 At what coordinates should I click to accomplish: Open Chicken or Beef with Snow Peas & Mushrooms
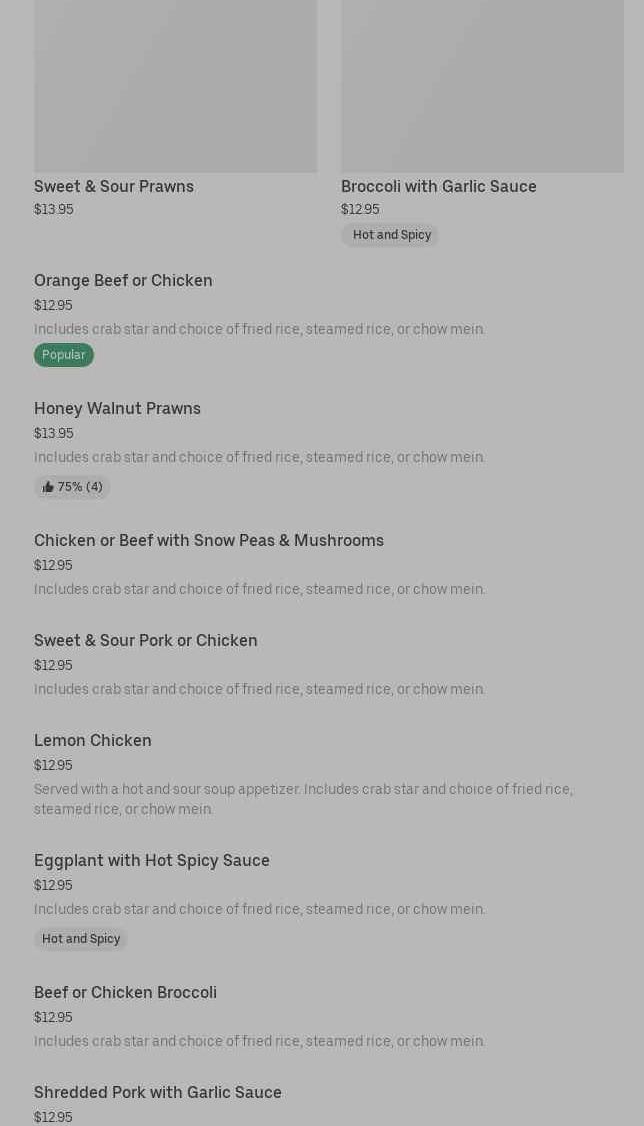pyautogui.click(x=208, y=540)
